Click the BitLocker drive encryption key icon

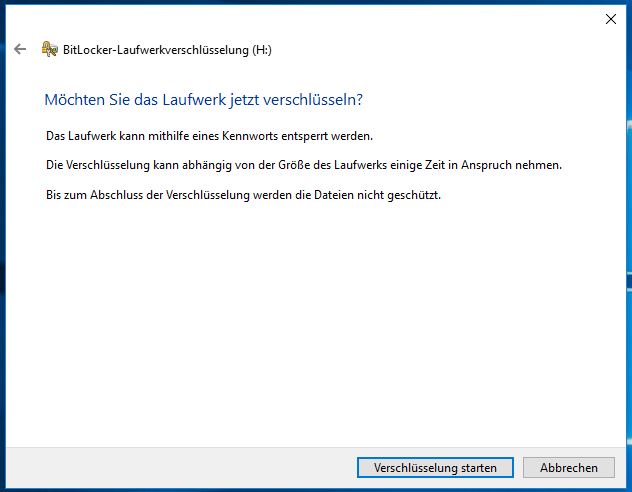50,49
